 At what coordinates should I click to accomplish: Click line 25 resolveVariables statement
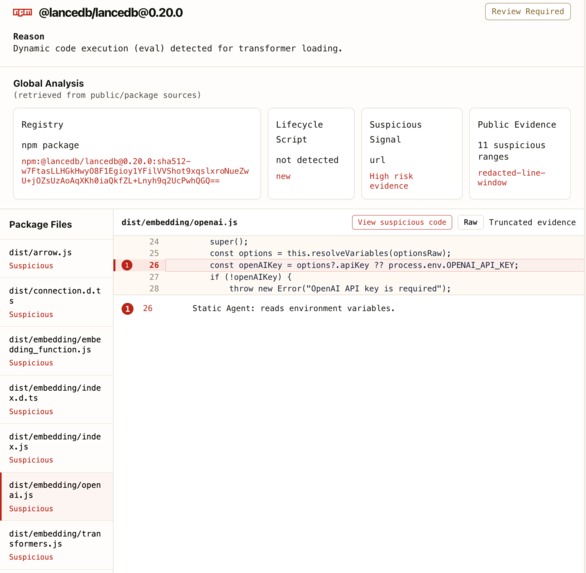[330, 253]
